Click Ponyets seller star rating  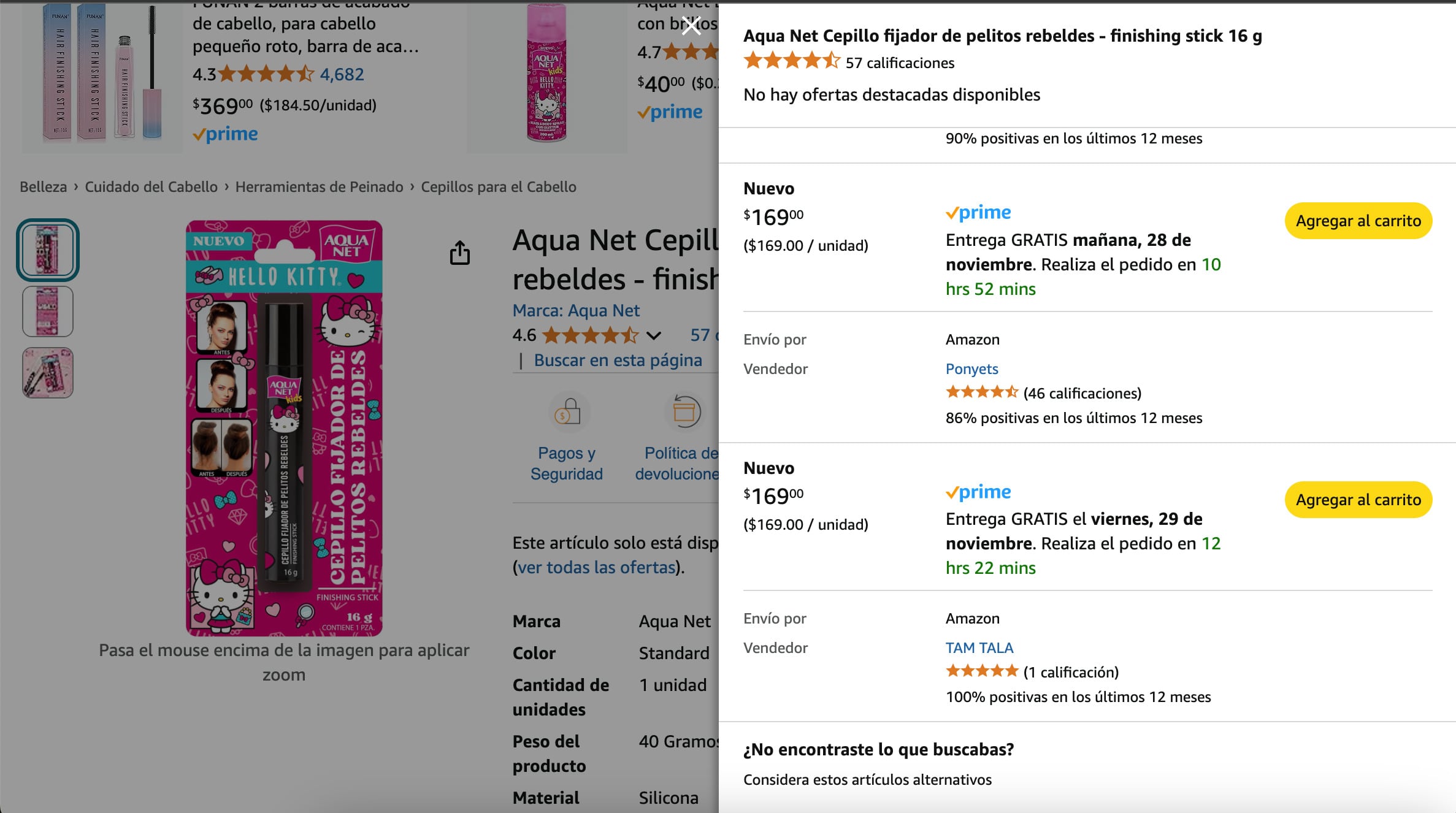click(x=981, y=392)
